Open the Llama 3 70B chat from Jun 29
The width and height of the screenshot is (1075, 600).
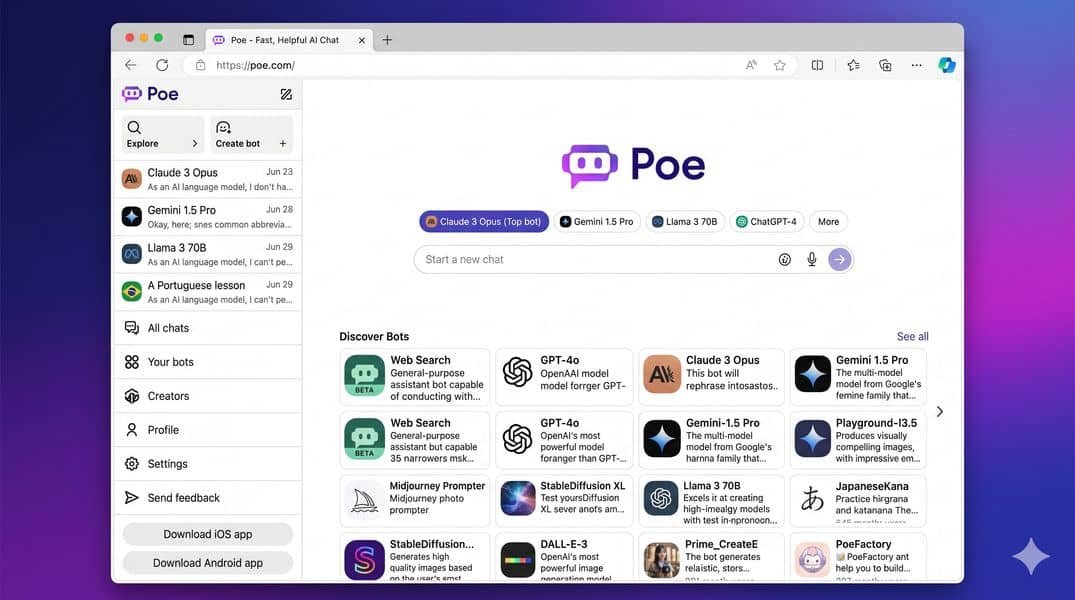[207, 254]
